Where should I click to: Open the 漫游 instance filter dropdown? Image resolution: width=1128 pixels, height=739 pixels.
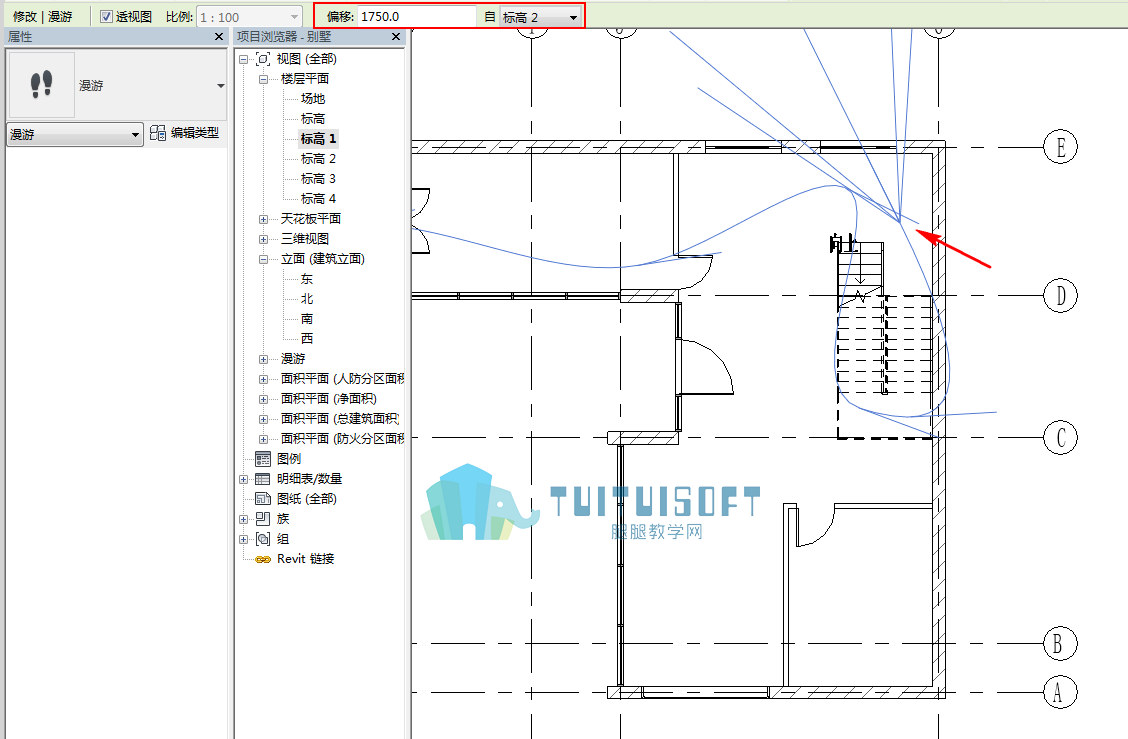[x=75, y=135]
